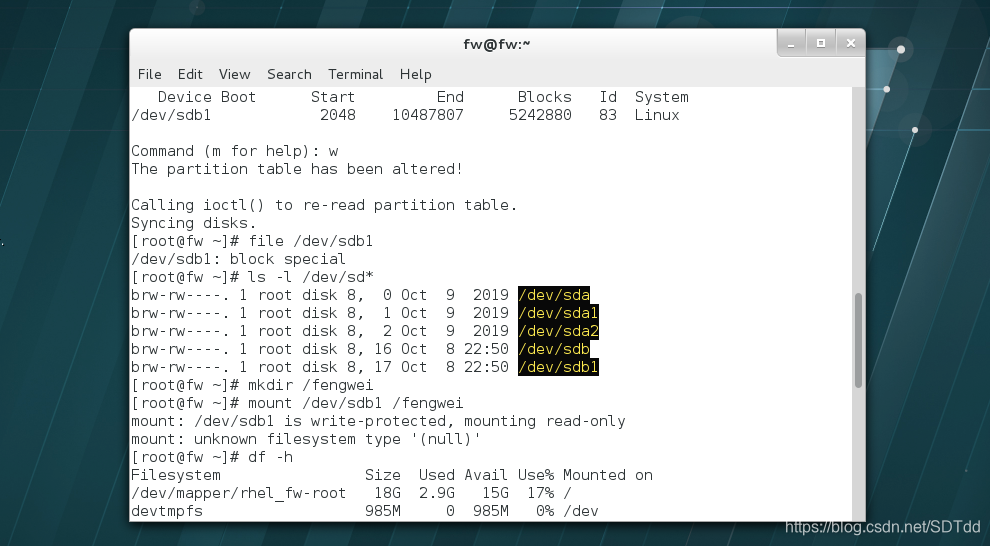Click the 'mkdir /fengwei' command line

252,385
